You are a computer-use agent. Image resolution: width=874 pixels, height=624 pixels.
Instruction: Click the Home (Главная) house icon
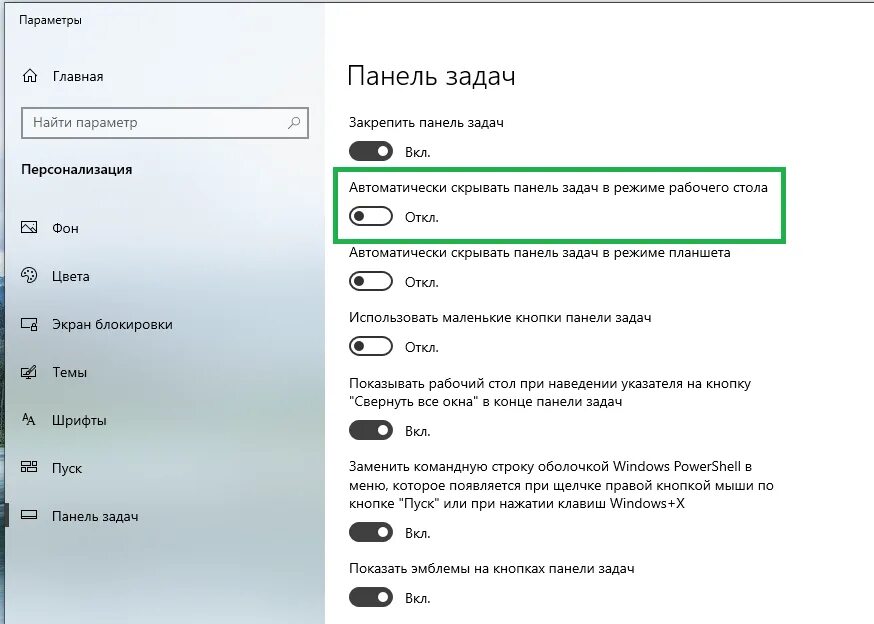click(30, 76)
